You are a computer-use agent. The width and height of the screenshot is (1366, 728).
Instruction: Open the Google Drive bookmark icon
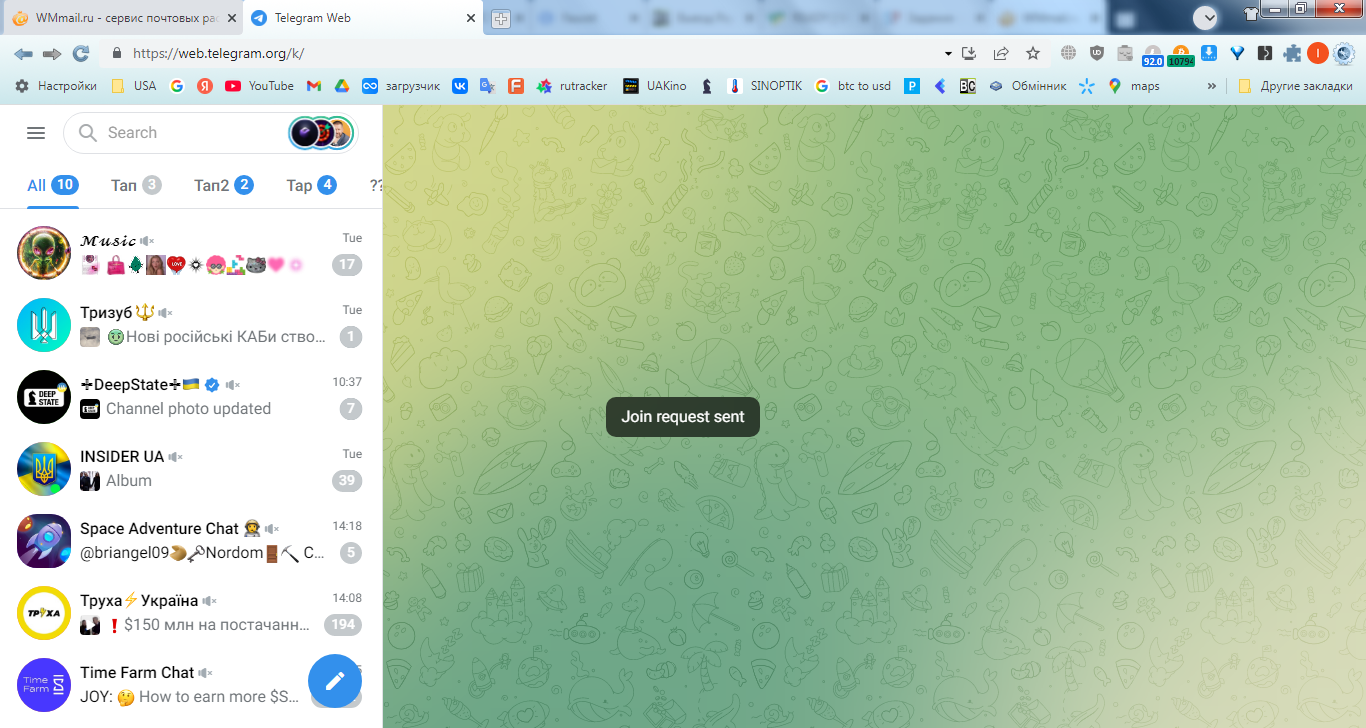[x=341, y=86]
